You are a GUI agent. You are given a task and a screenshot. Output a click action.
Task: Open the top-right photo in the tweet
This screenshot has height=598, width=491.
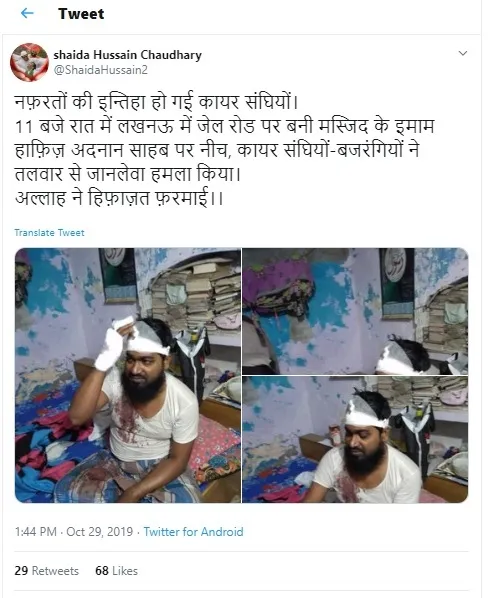tap(355, 311)
